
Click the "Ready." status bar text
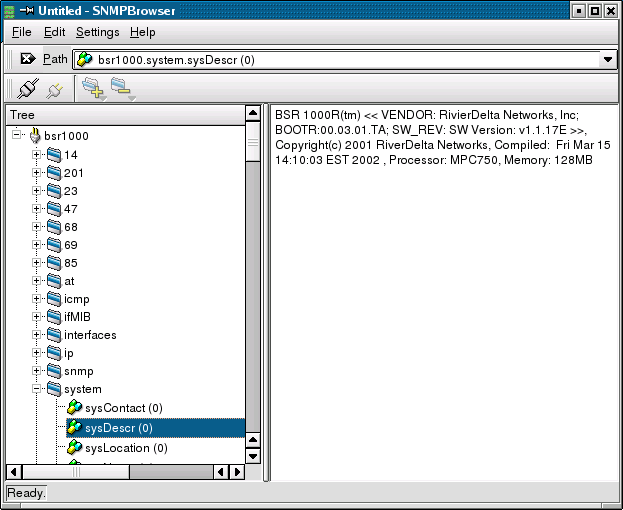tap(26, 493)
